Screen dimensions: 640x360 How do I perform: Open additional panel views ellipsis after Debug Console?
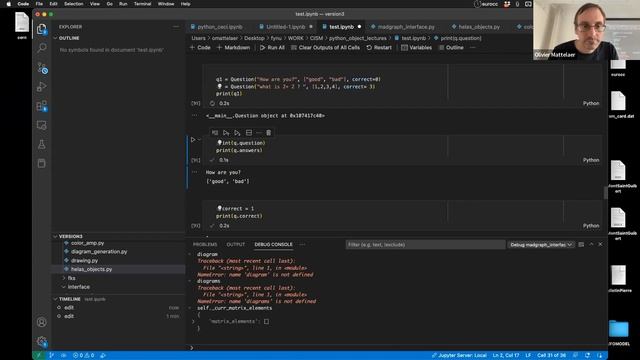point(302,244)
